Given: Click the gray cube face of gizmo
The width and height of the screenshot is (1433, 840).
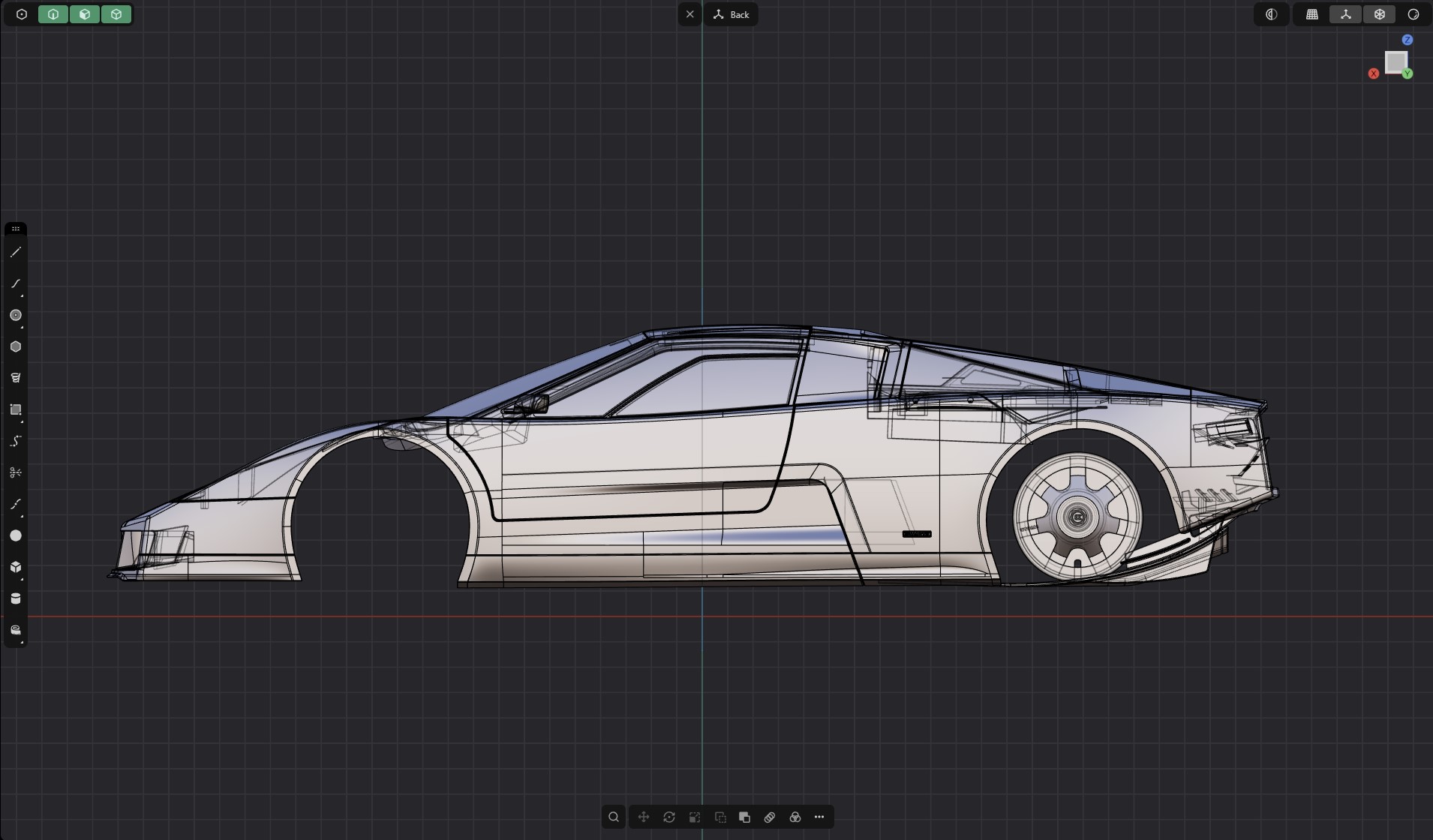Looking at the screenshot, I should [x=1395, y=61].
